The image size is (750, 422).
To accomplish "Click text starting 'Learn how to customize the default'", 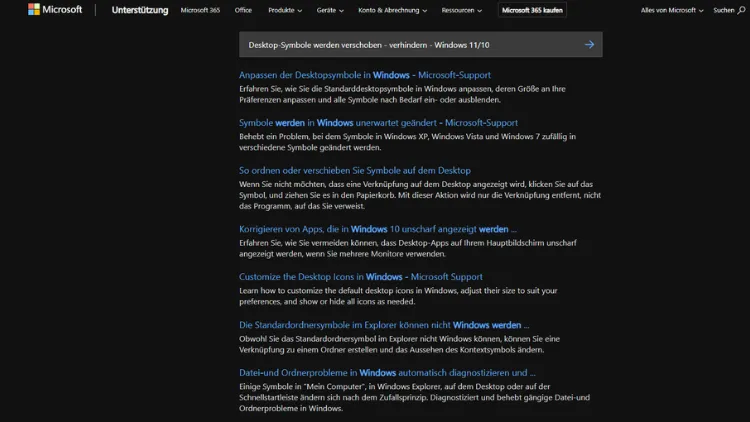I will pos(398,296).
